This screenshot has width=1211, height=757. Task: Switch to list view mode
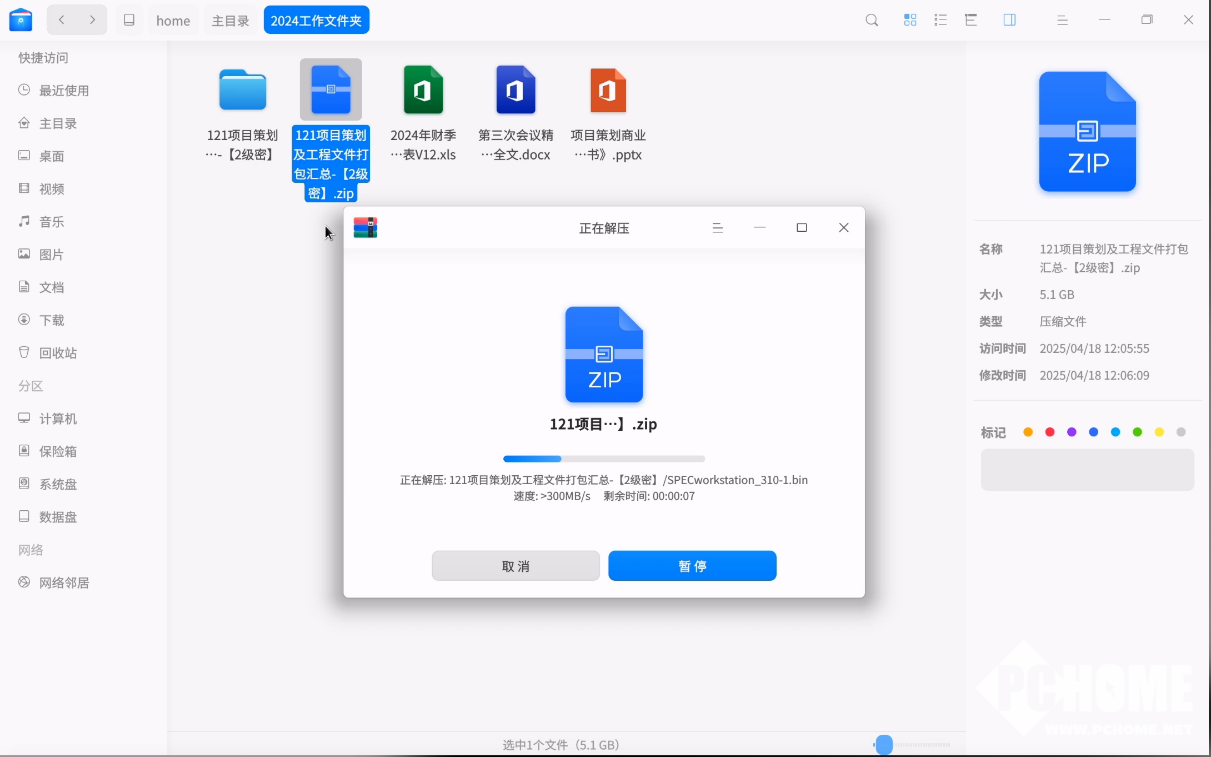tap(940, 20)
